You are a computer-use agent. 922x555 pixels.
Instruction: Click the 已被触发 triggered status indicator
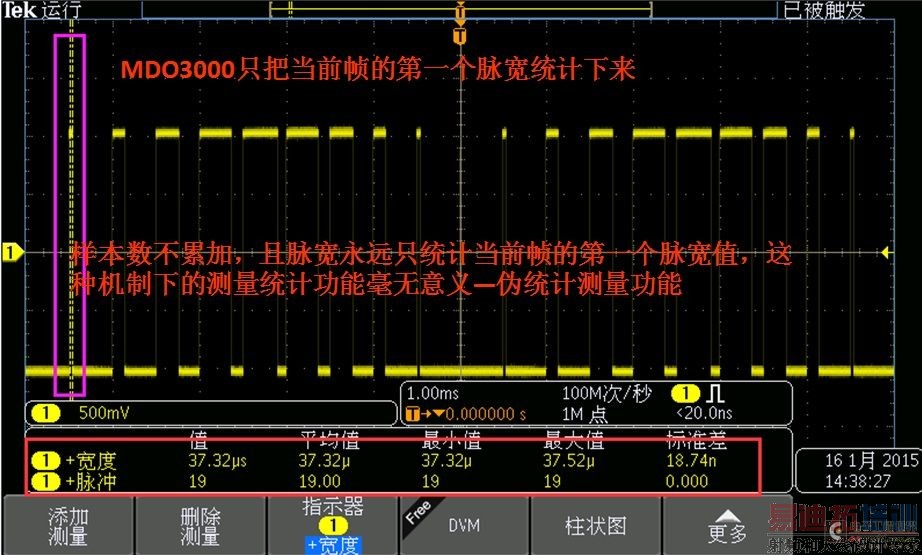(823, 9)
